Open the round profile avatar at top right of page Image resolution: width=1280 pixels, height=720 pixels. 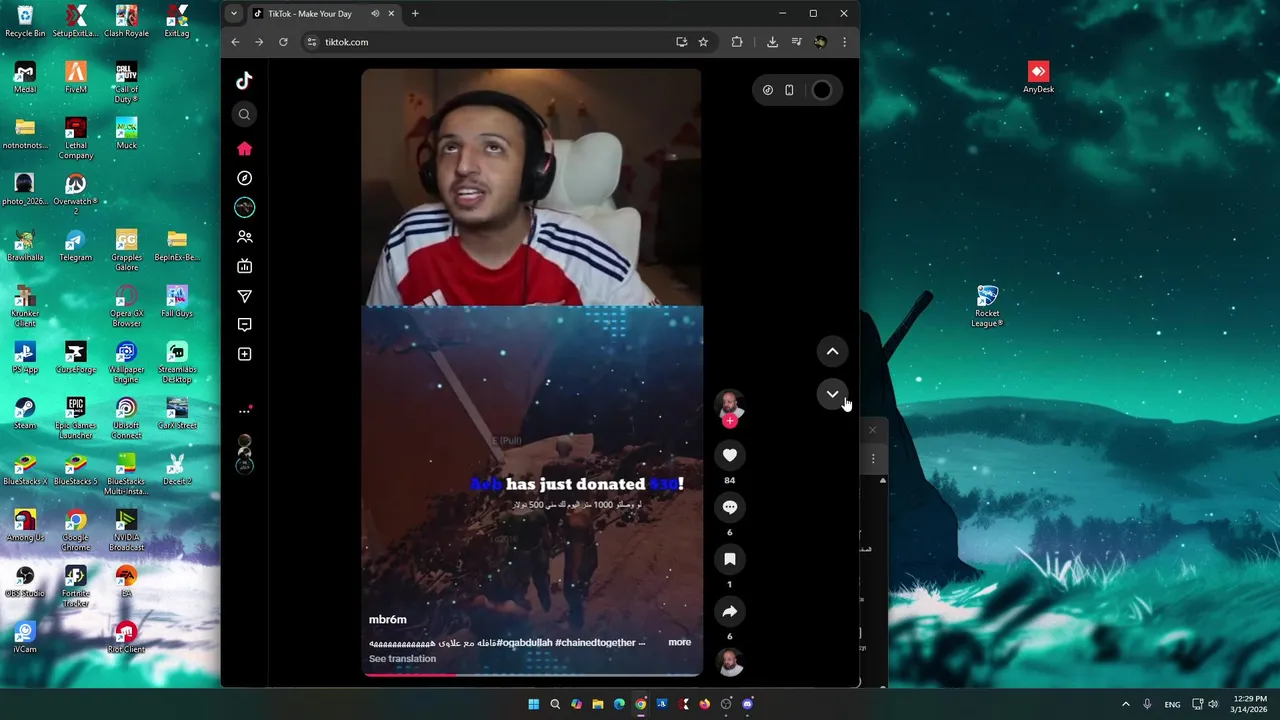click(x=821, y=90)
